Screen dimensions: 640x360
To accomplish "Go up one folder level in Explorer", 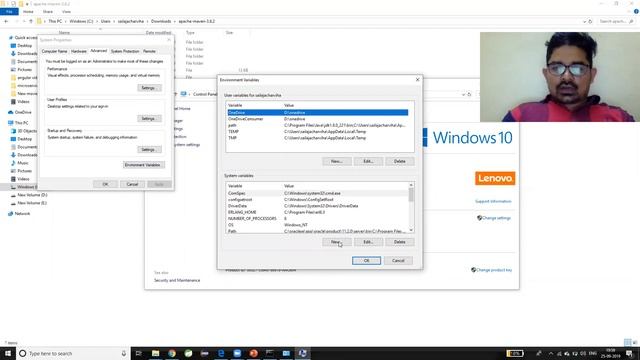I will (x=31, y=21).
